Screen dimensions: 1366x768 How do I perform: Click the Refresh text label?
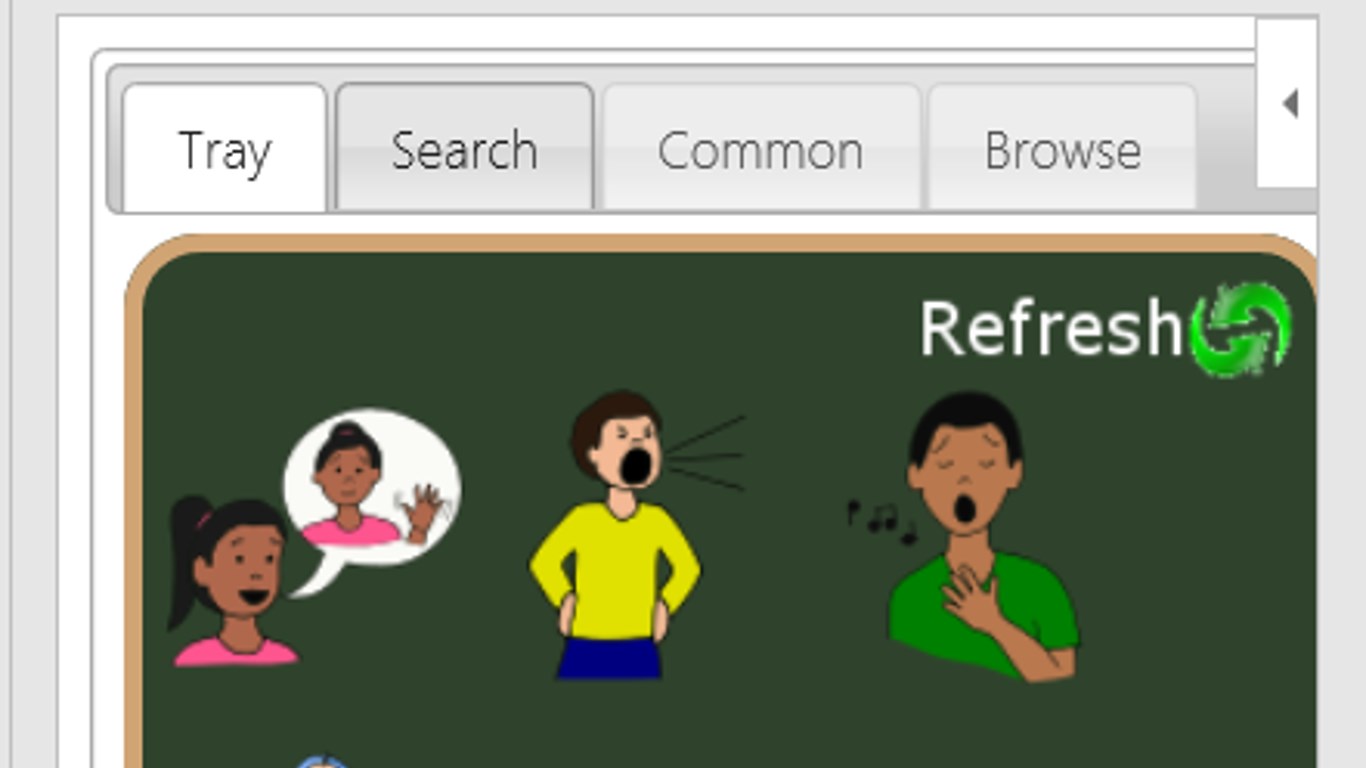pyautogui.click(x=1052, y=328)
